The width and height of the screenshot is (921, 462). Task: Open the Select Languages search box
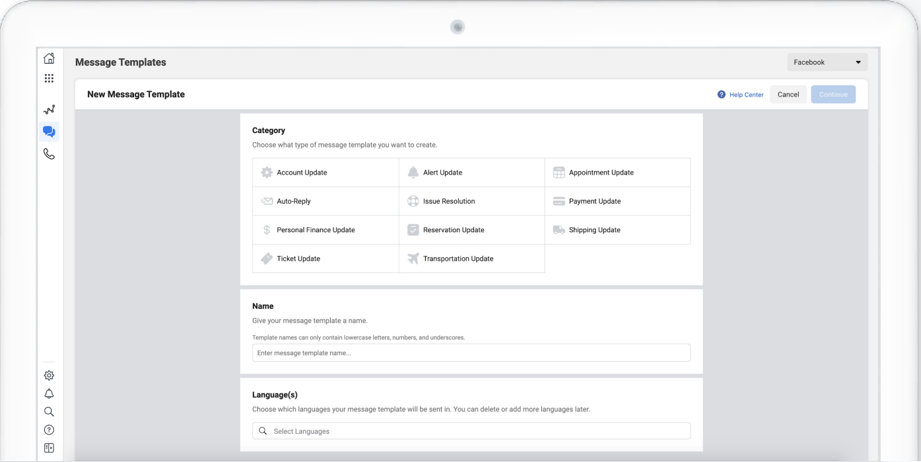tap(472, 431)
